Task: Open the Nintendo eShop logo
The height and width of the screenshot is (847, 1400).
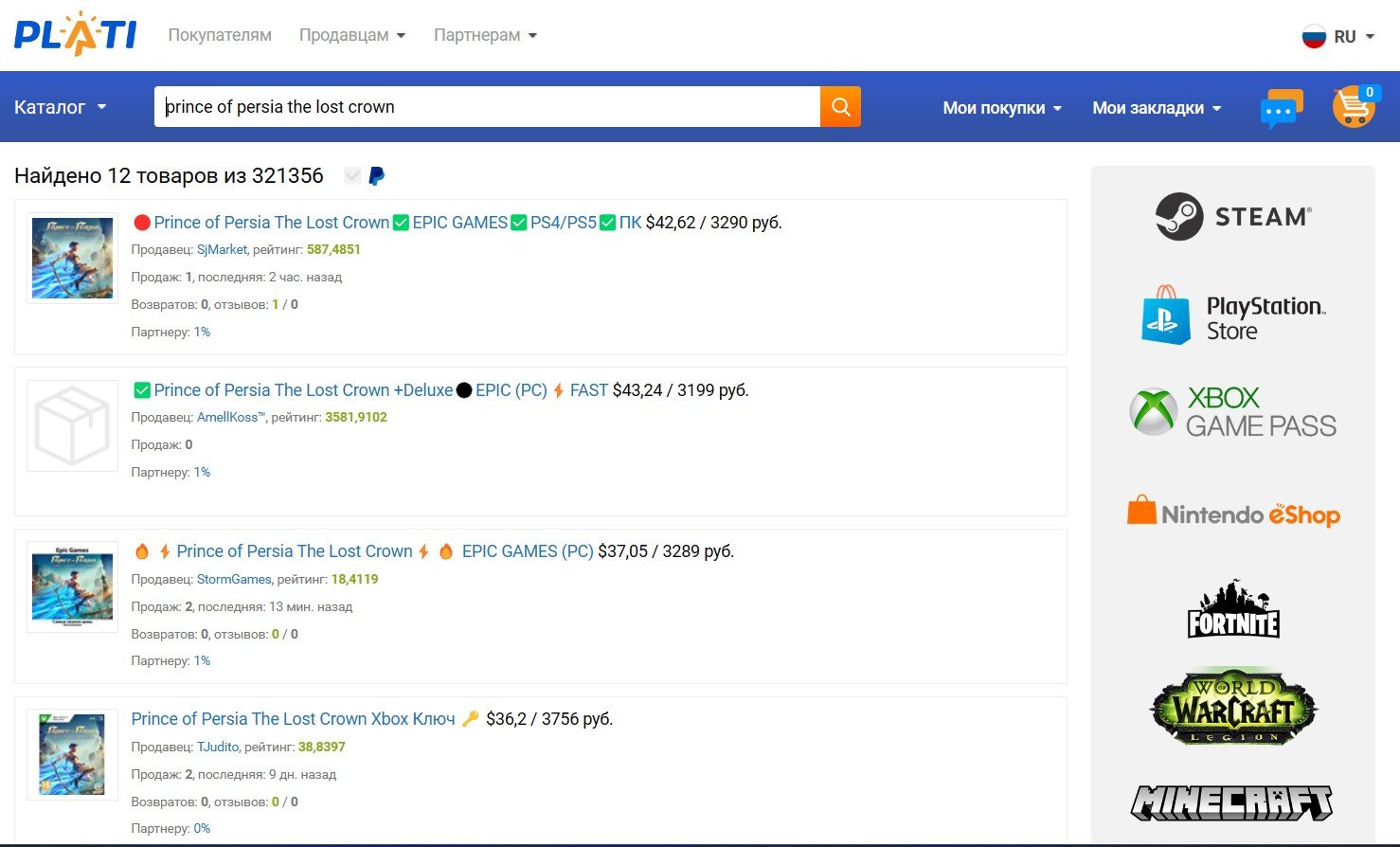Action: [1233, 514]
